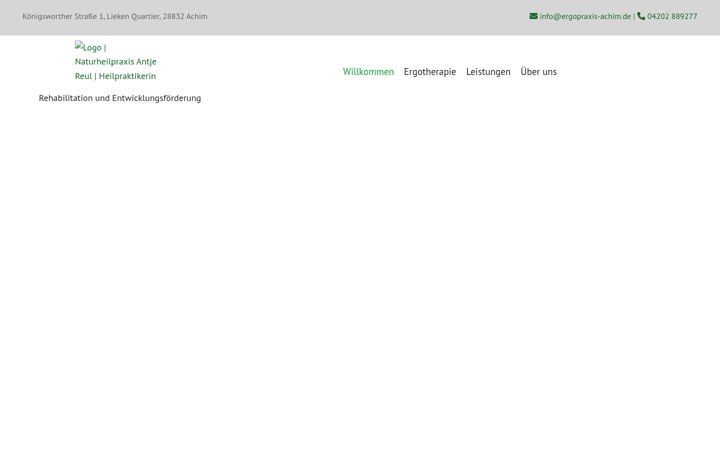Open info@ergopraxis-achim.de email link
Viewport: 720px width, 450px height.
click(x=585, y=17)
